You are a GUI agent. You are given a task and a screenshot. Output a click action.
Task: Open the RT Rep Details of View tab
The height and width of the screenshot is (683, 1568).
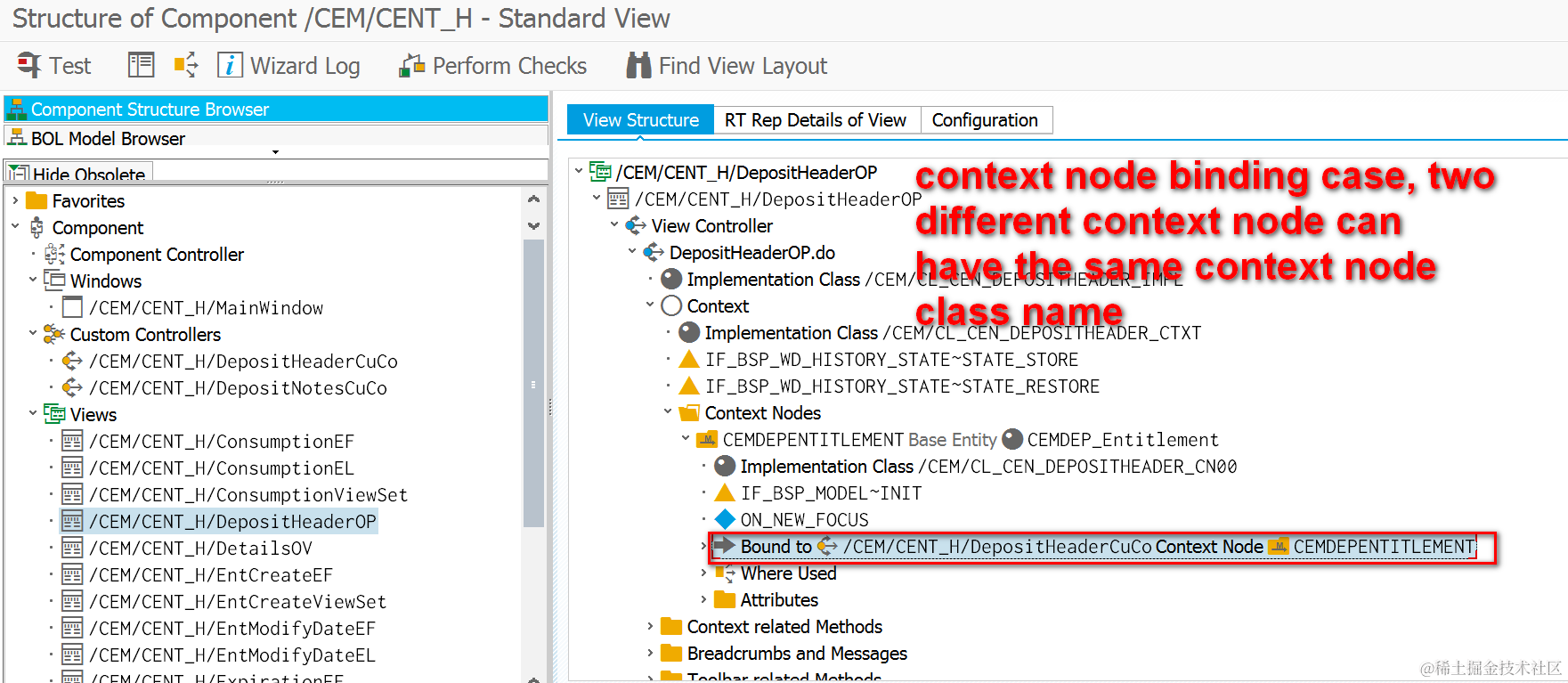[815, 120]
